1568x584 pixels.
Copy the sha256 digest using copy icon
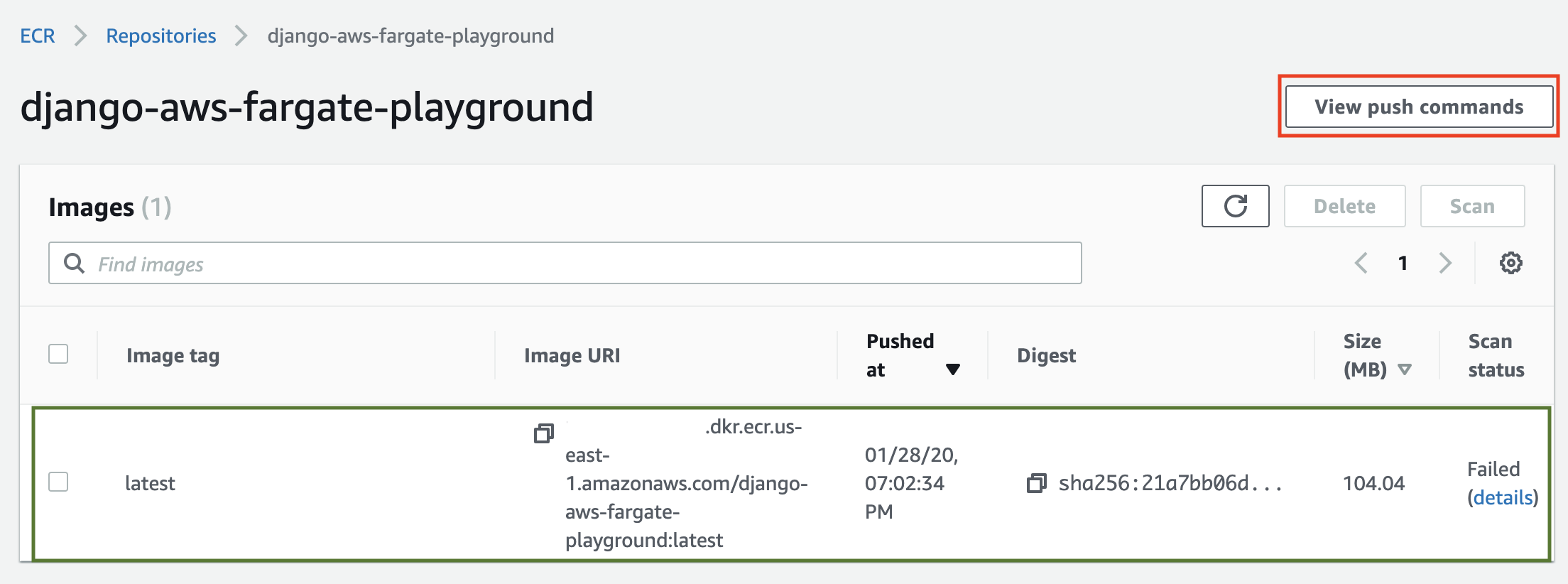click(1037, 484)
